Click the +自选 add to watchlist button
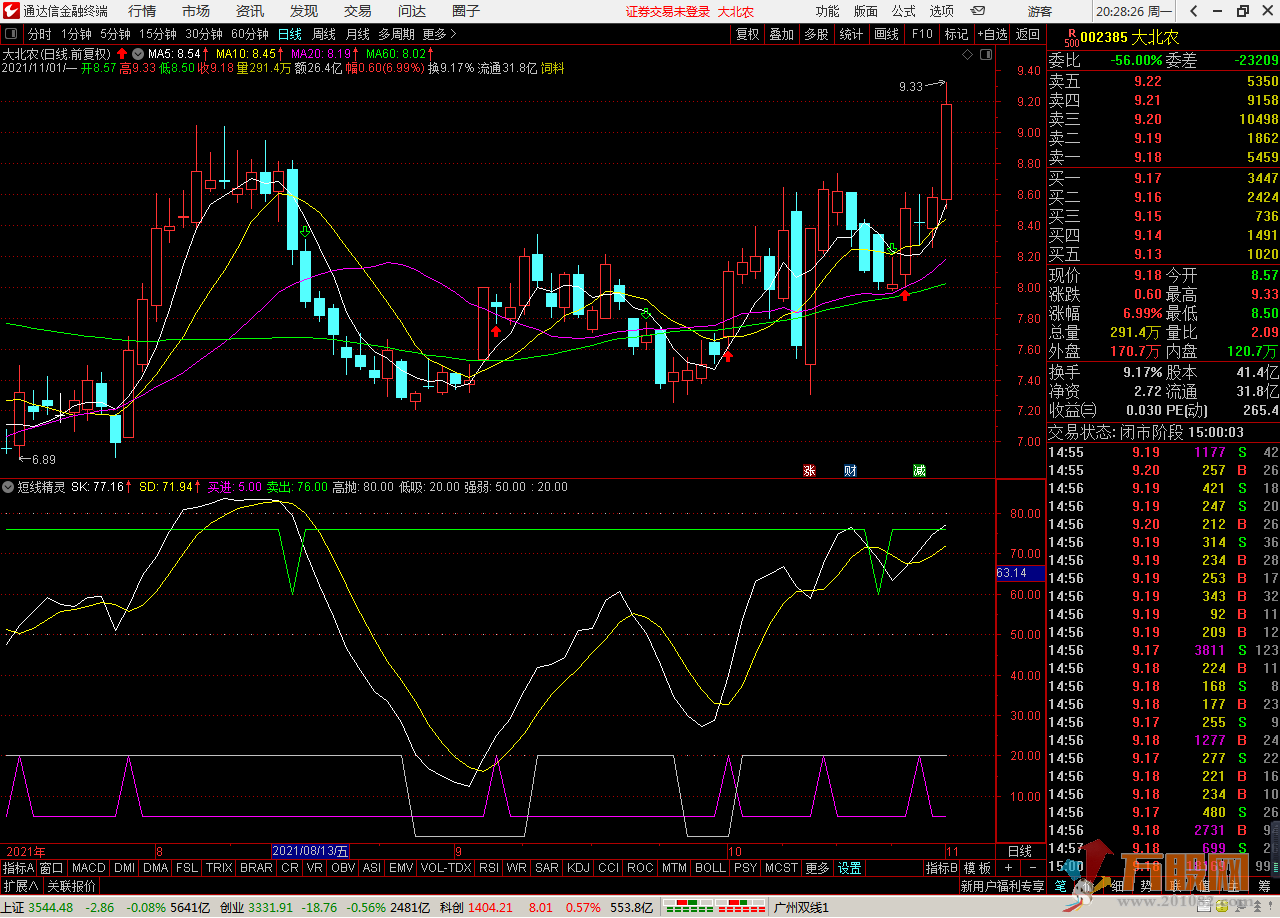Screen dimensions: 1280x918 pyautogui.click(x=992, y=34)
